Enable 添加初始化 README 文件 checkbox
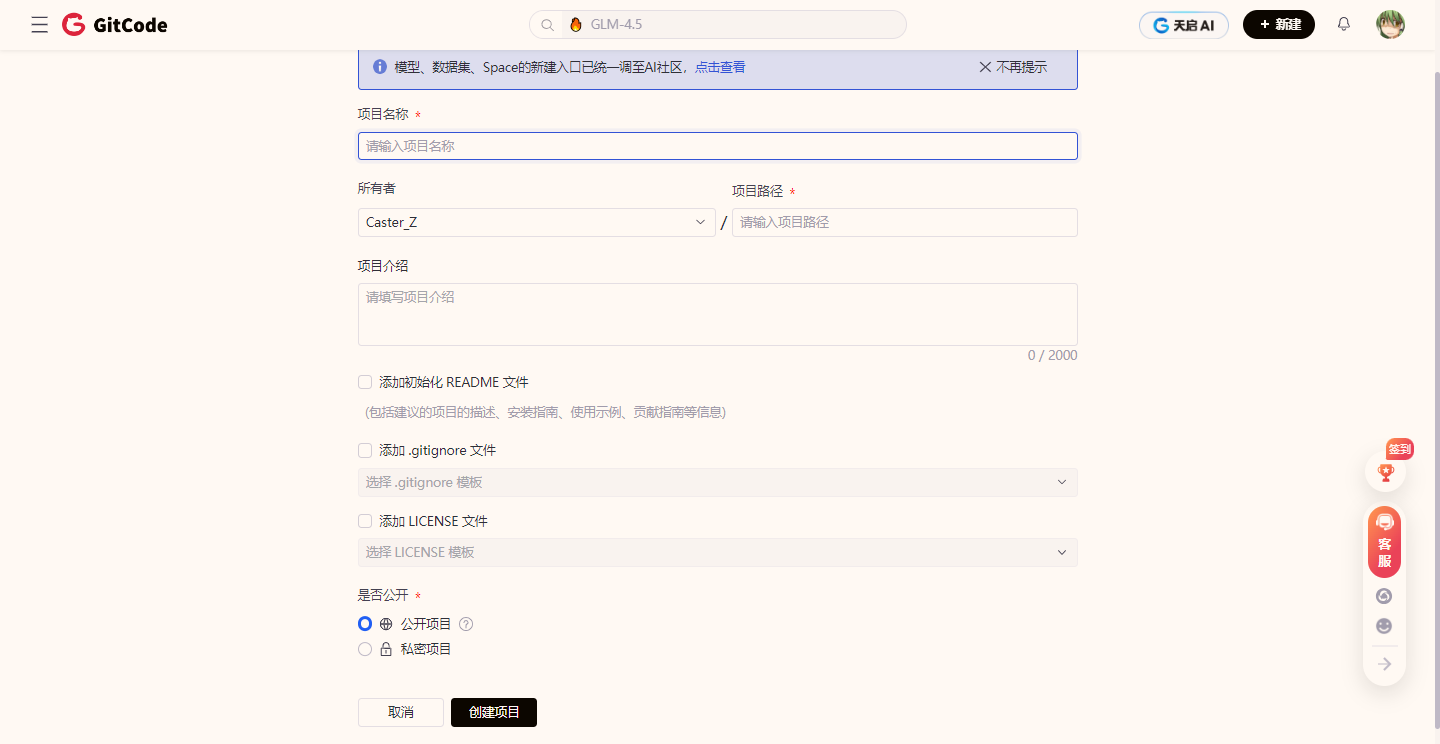 [x=365, y=382]
